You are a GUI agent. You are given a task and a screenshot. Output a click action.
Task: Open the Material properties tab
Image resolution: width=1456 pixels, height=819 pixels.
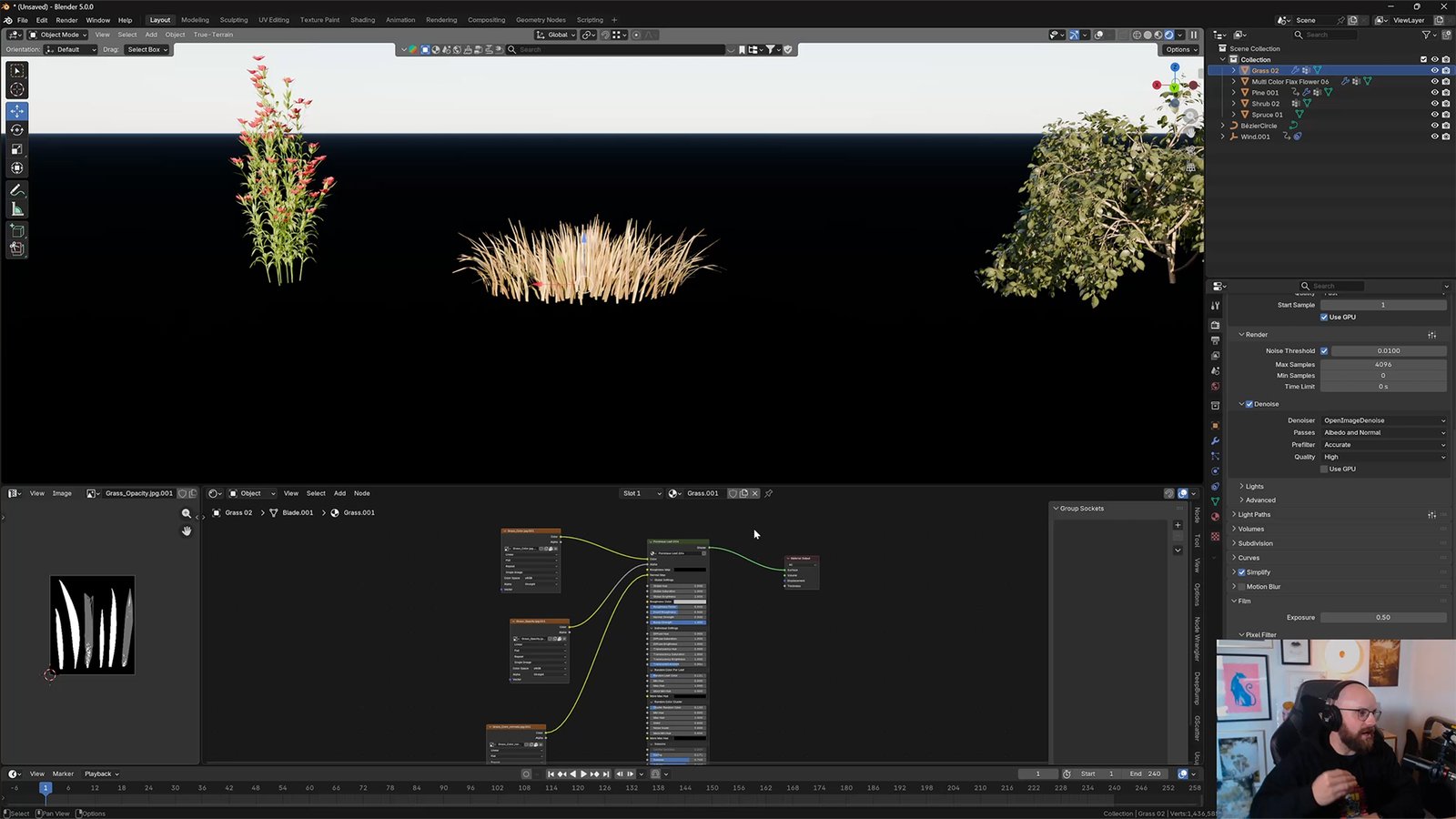[x=1215, y=516]
